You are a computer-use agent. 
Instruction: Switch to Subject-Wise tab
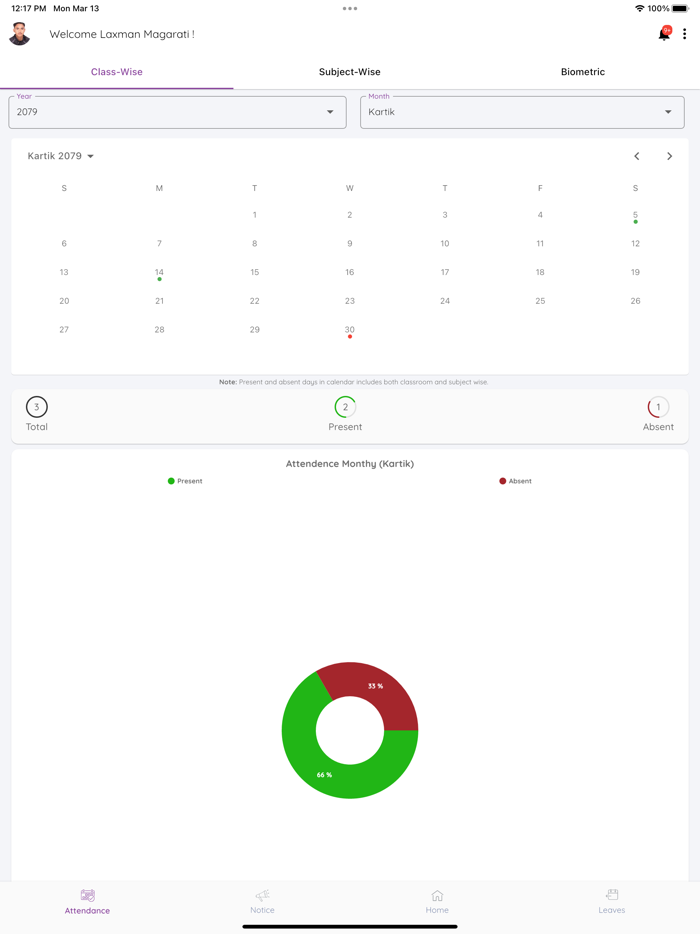[x=350, y=71]
